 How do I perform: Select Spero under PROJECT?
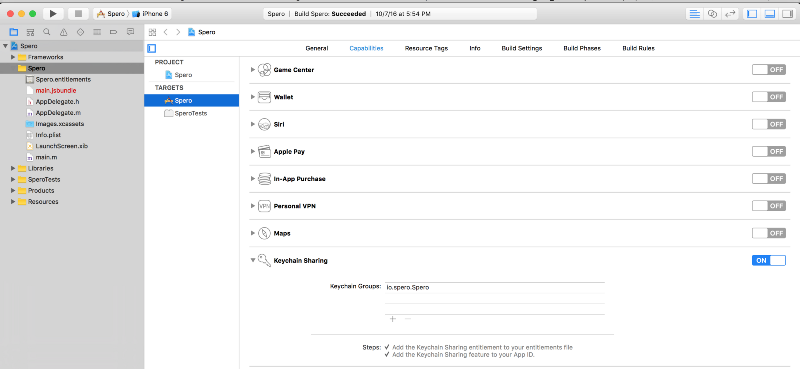[183, 75]
